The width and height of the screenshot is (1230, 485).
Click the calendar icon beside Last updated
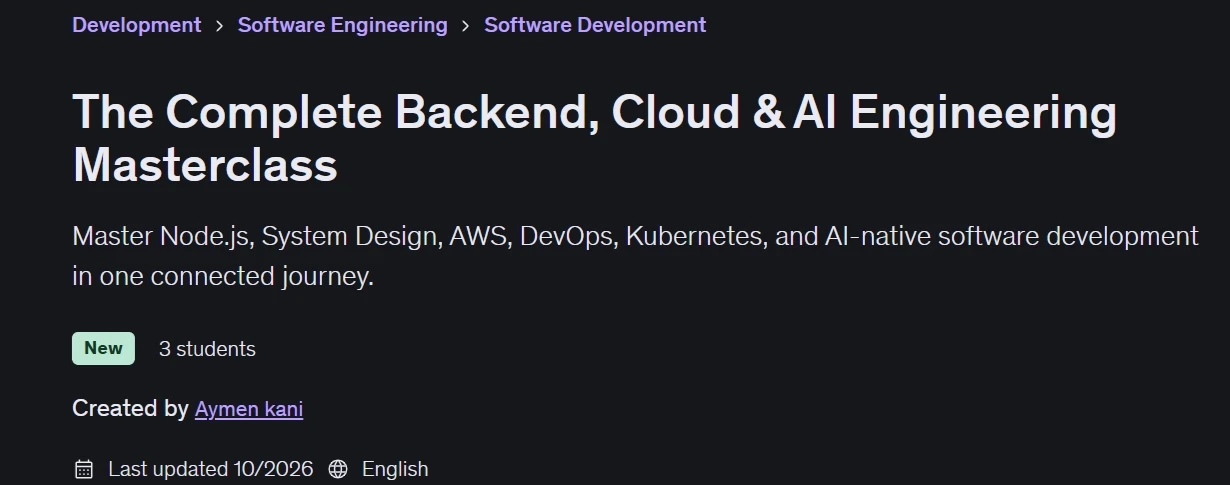click(84, 469)
